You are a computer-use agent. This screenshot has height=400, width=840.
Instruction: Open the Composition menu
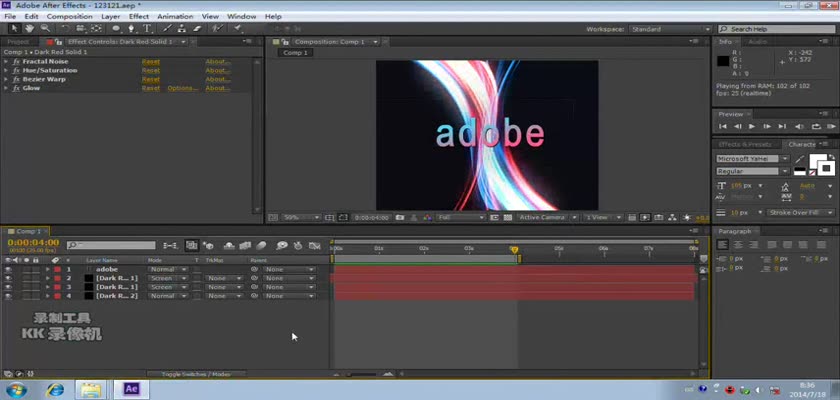69,17
